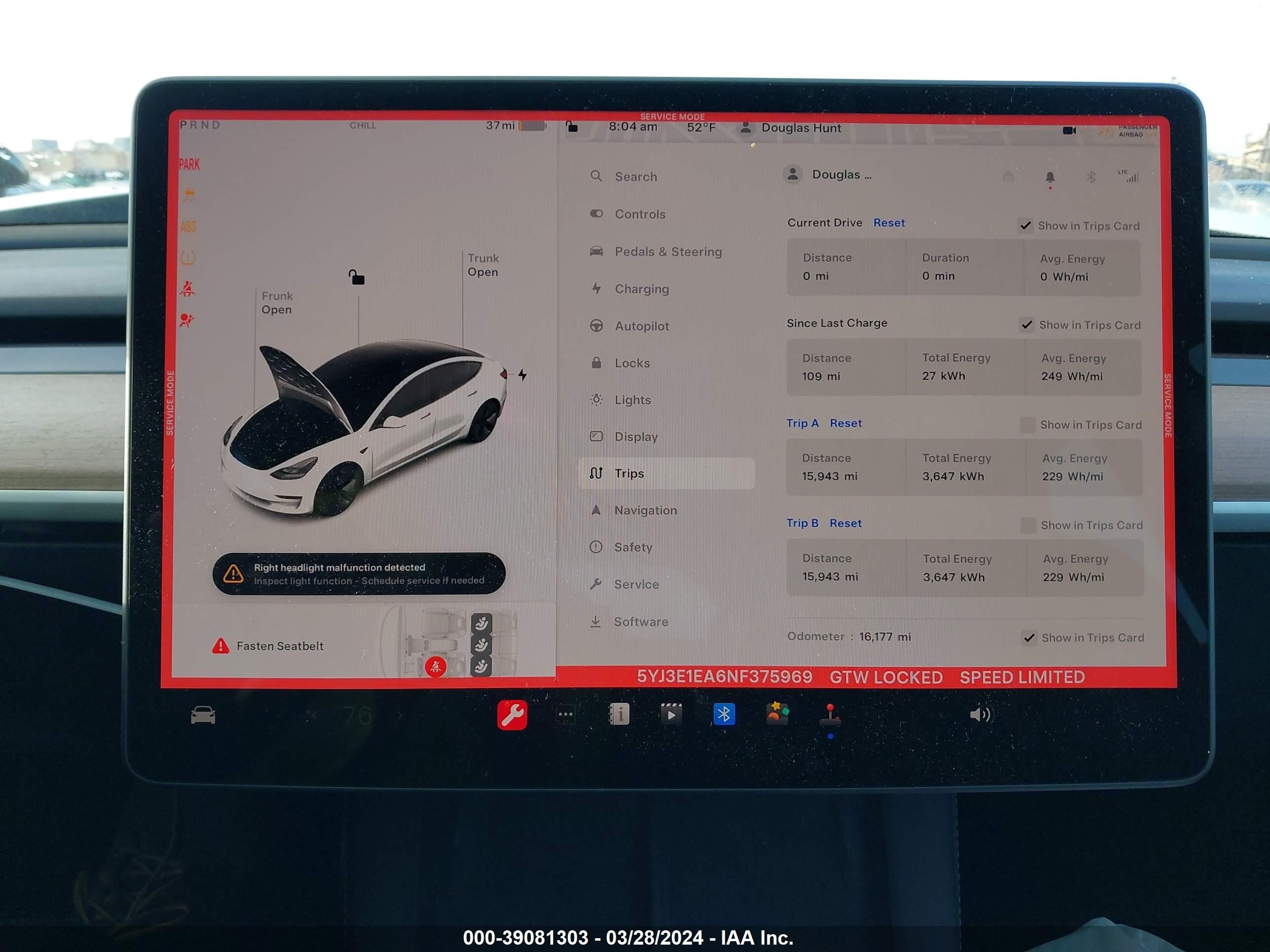The height and width of the screenshot is (952, 1270).
Task: Tap the volume speaker icon
Action: click(x=981, y=714)
